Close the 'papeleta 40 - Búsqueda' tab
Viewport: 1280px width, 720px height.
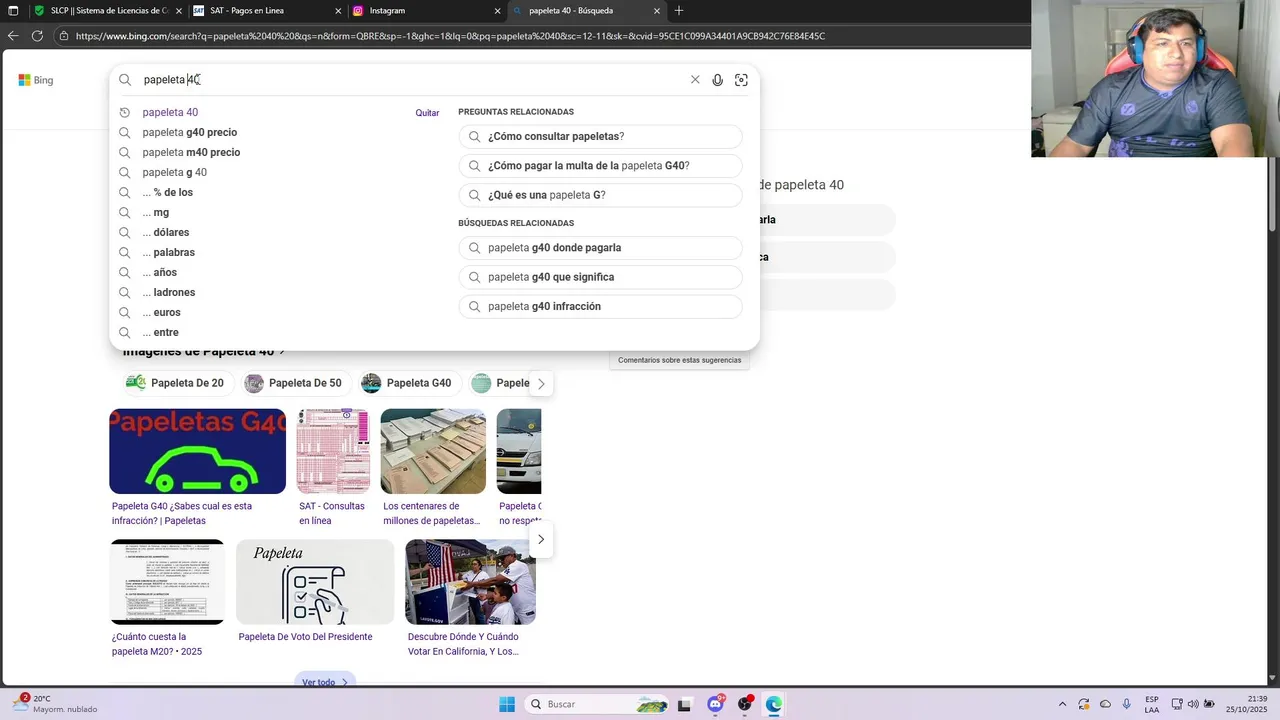(657, 11)
